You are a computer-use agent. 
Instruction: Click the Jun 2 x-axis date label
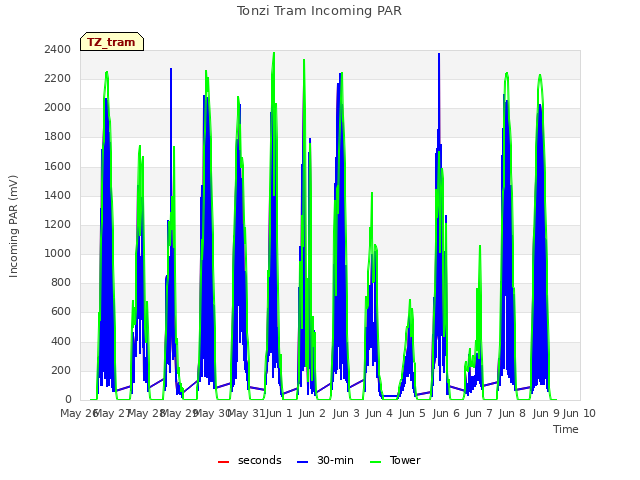312,413
